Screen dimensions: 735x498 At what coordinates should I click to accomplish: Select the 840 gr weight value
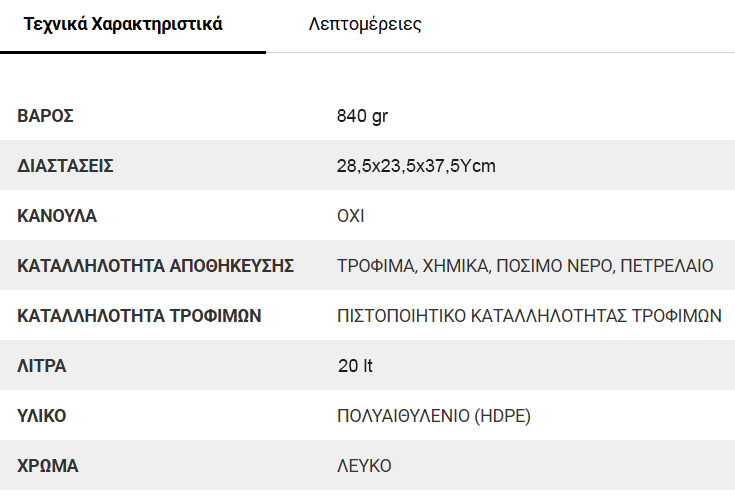(x=362, y=116)
